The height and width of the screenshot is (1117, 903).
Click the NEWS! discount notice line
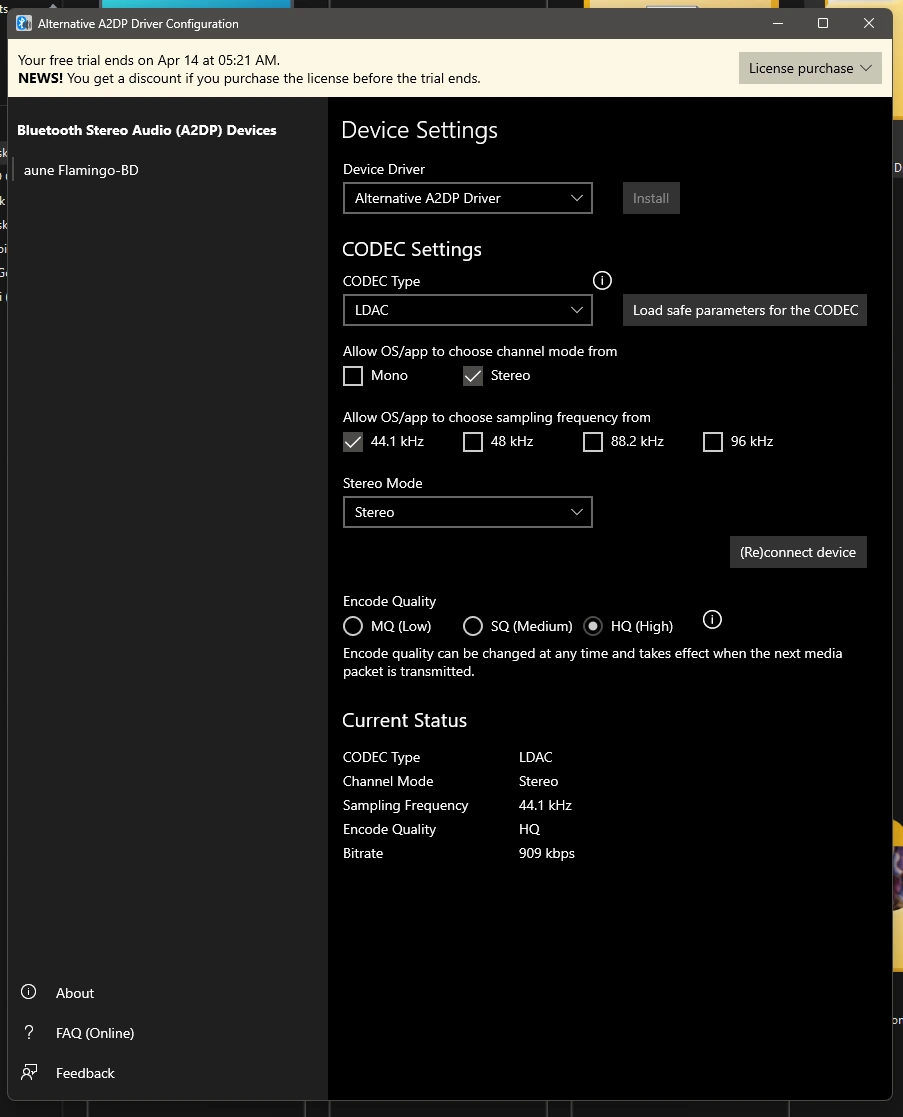(249, 78)
